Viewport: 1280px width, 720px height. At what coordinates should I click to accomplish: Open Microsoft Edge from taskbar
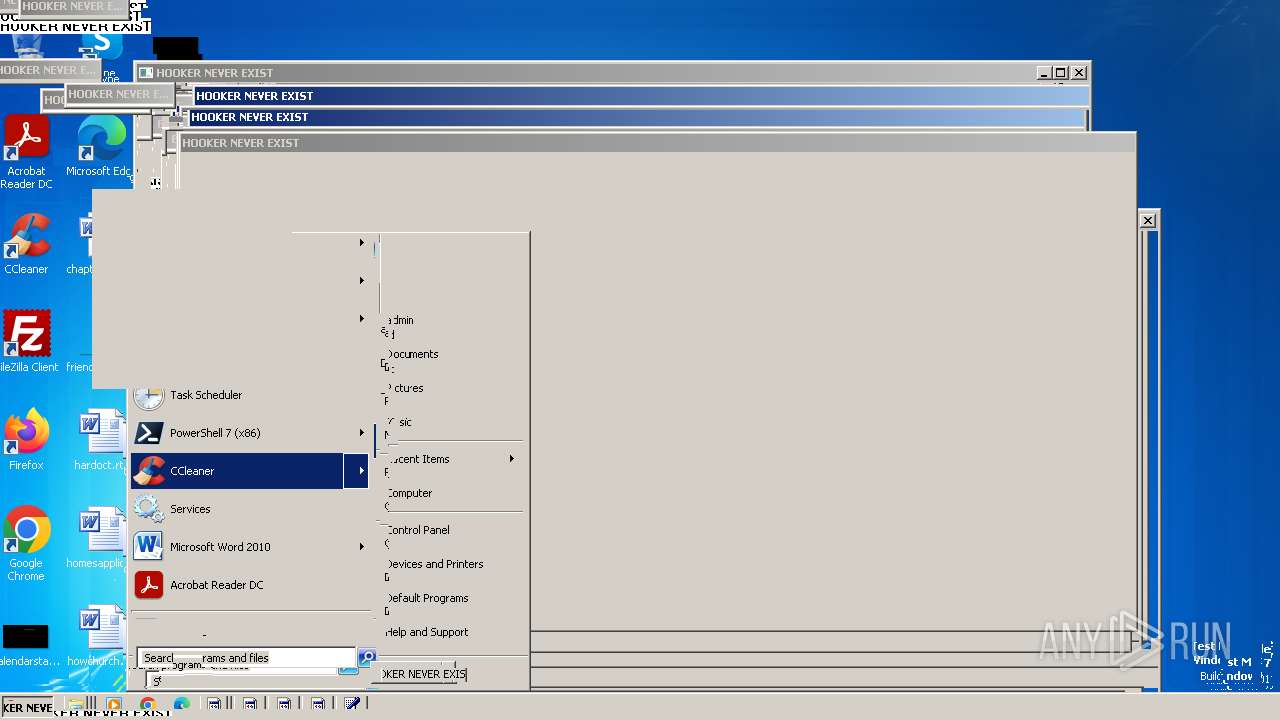pos(181,704)
